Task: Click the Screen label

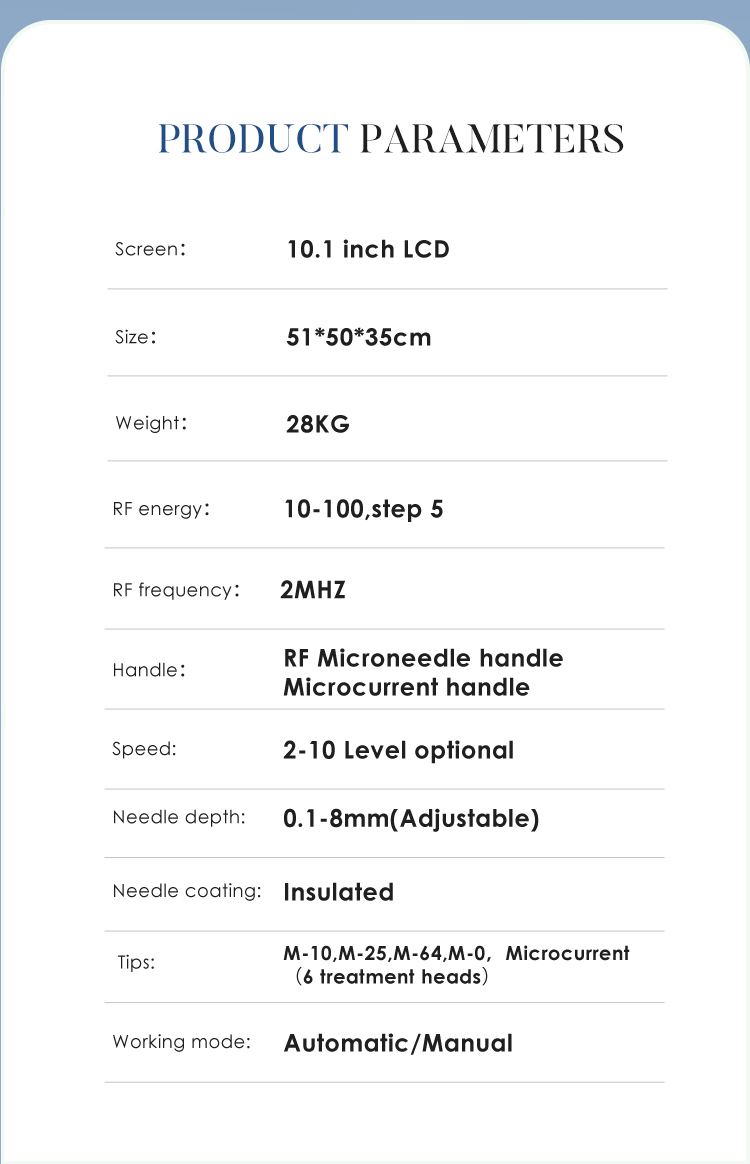Action: (x=150, y=249)
